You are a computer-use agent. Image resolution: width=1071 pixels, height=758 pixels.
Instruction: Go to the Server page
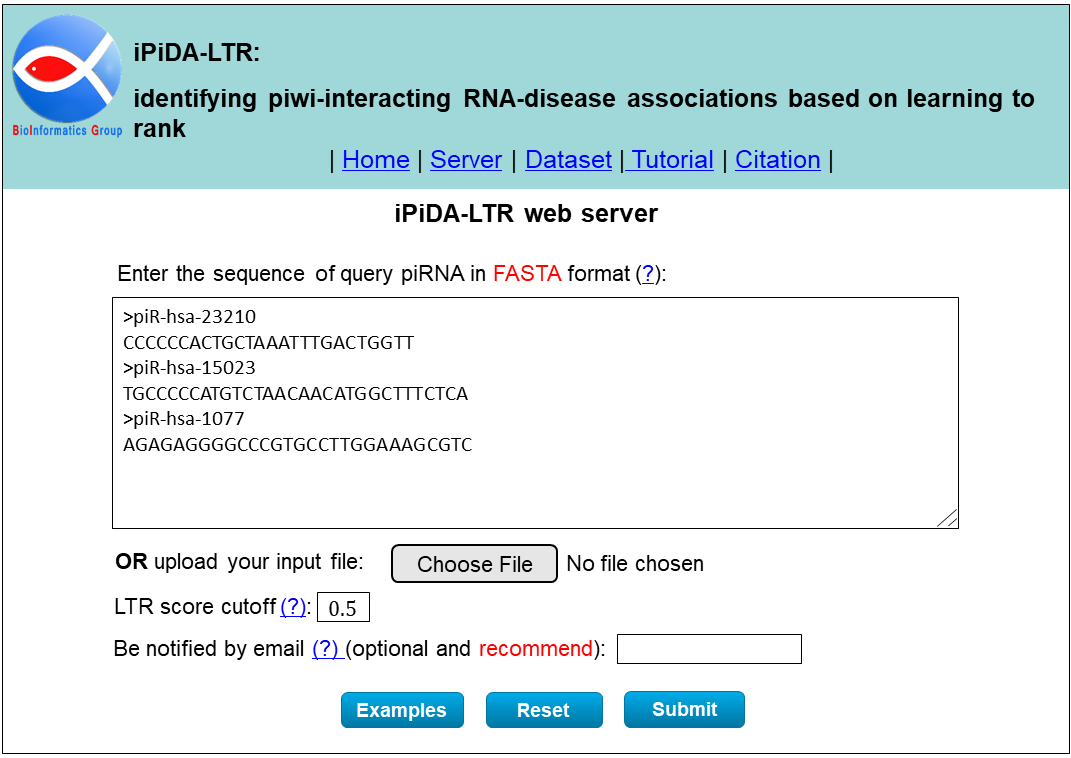point(466,160)
